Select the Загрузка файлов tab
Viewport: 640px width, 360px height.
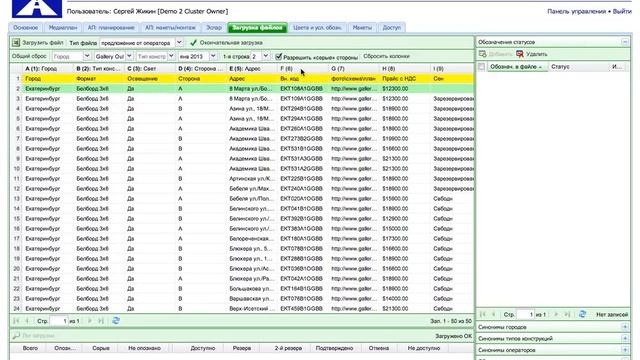tap(258, 27)
